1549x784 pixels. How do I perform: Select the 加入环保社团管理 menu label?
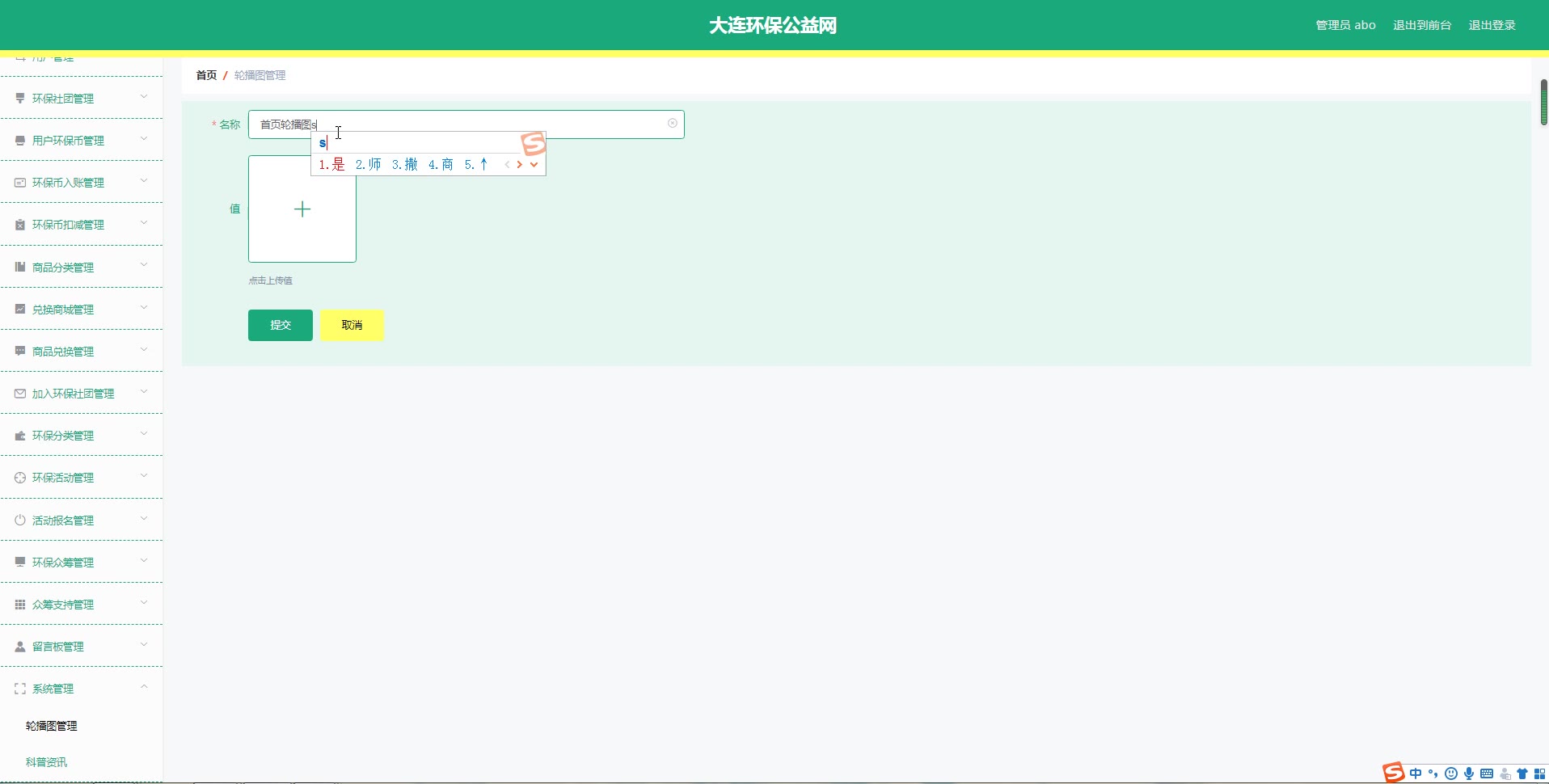[x=73, y=394]
